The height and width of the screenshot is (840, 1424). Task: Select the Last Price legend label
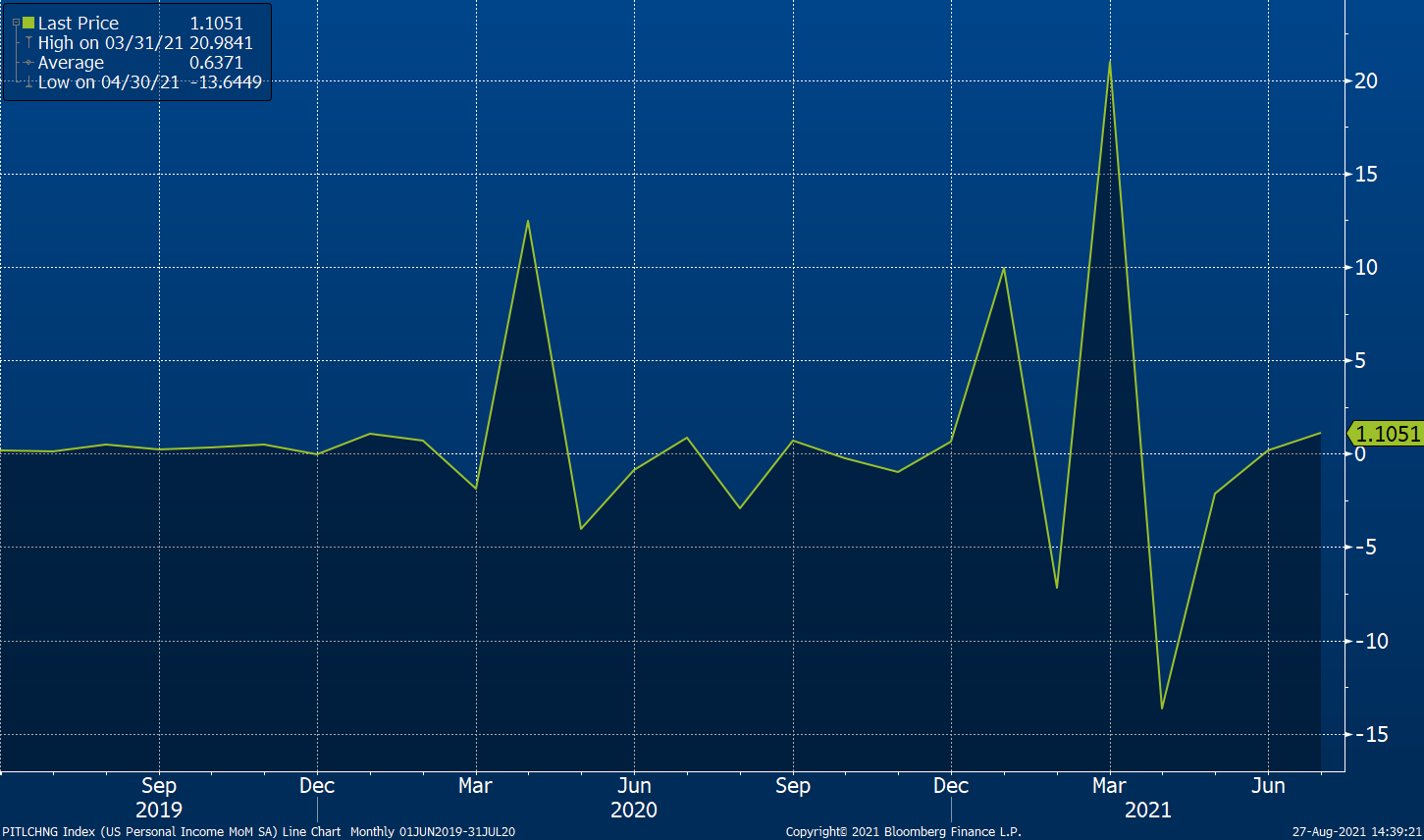[79, 23]
